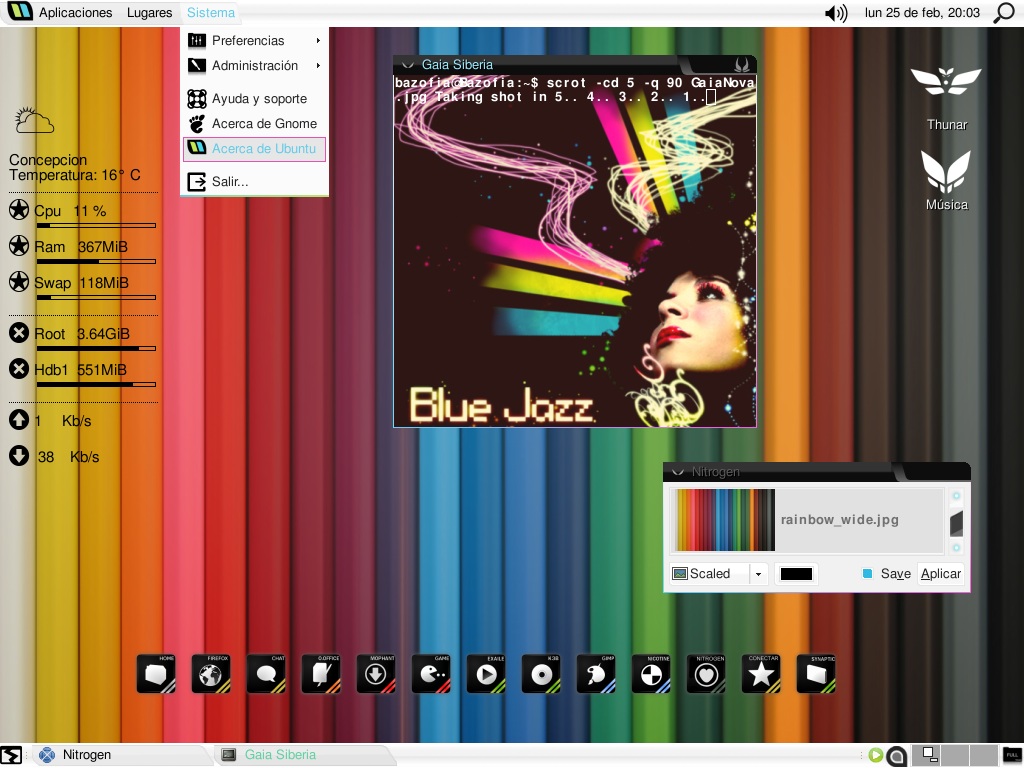Launch the Home folder dock icon

tap(156, 673)
